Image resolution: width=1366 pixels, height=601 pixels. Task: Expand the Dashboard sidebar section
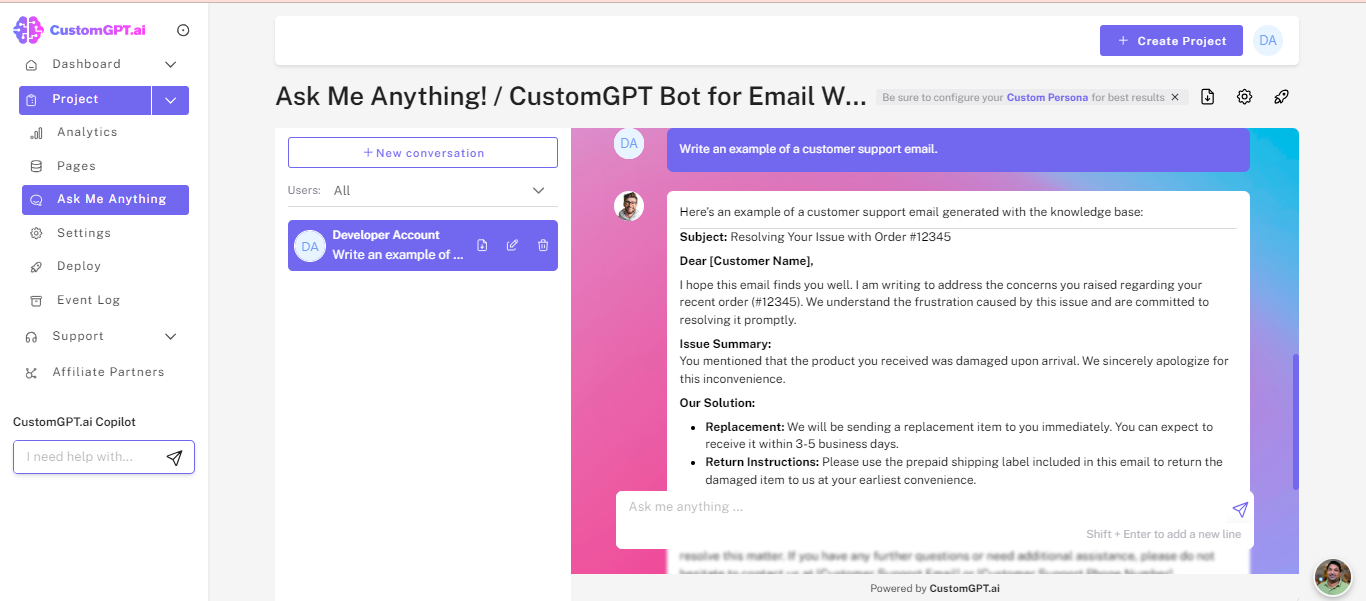[170, 63]
